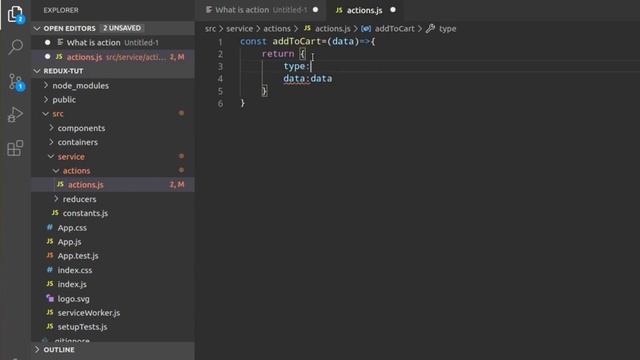640x360 pixels.
Task: Click the JS icon of actions.js in tree
Action: [x=60, y=184]
